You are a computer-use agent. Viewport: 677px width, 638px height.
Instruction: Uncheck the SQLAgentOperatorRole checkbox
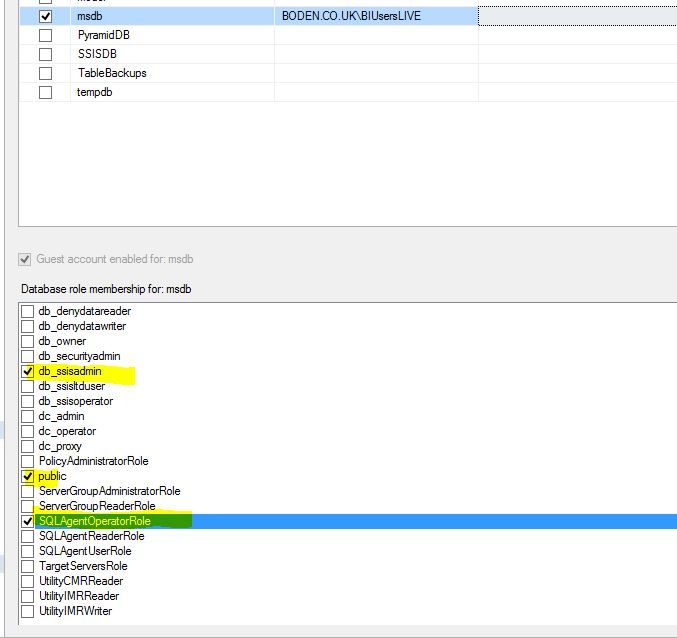[28, 521]
